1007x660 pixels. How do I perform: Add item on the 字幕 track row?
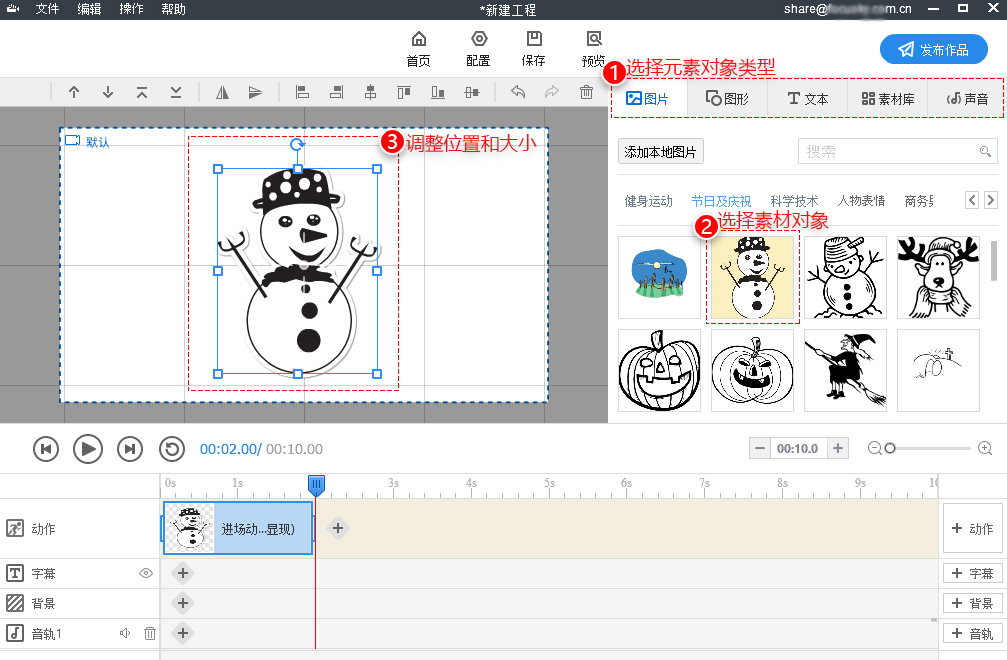tap(182, 573)
